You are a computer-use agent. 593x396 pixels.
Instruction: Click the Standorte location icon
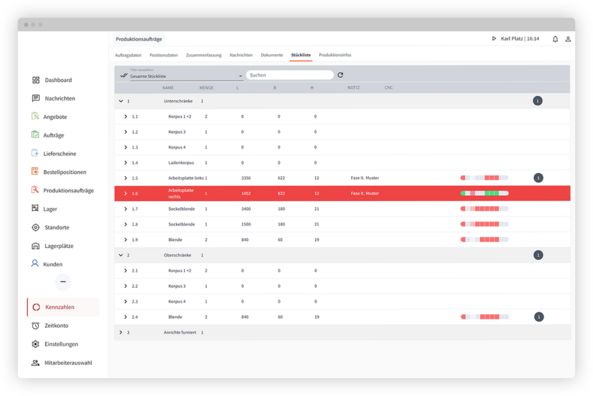(36, 227)
